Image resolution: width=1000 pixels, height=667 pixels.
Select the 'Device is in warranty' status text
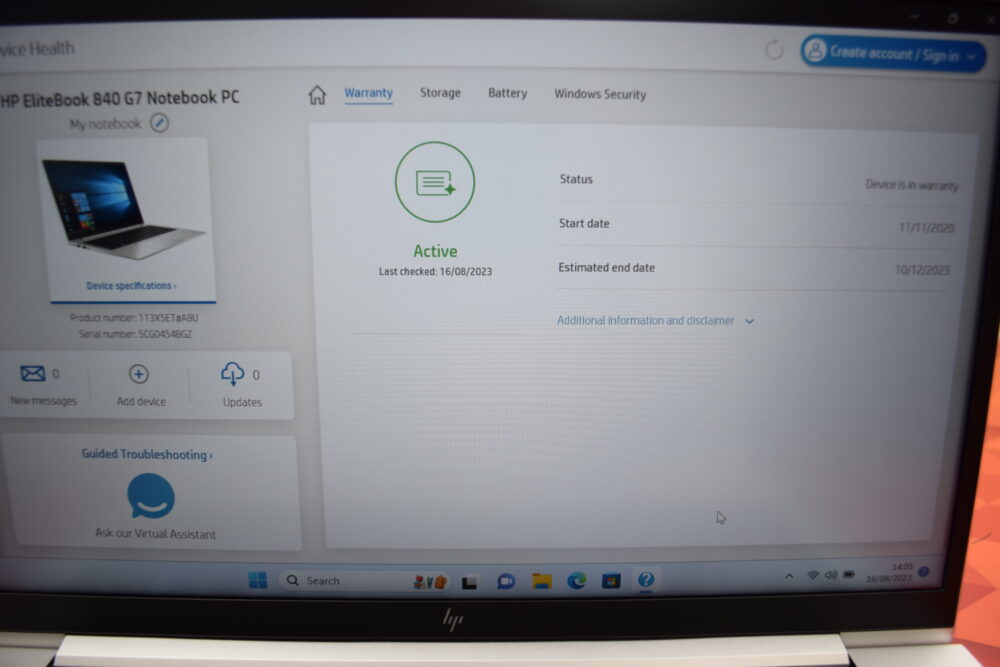[912, 185]
